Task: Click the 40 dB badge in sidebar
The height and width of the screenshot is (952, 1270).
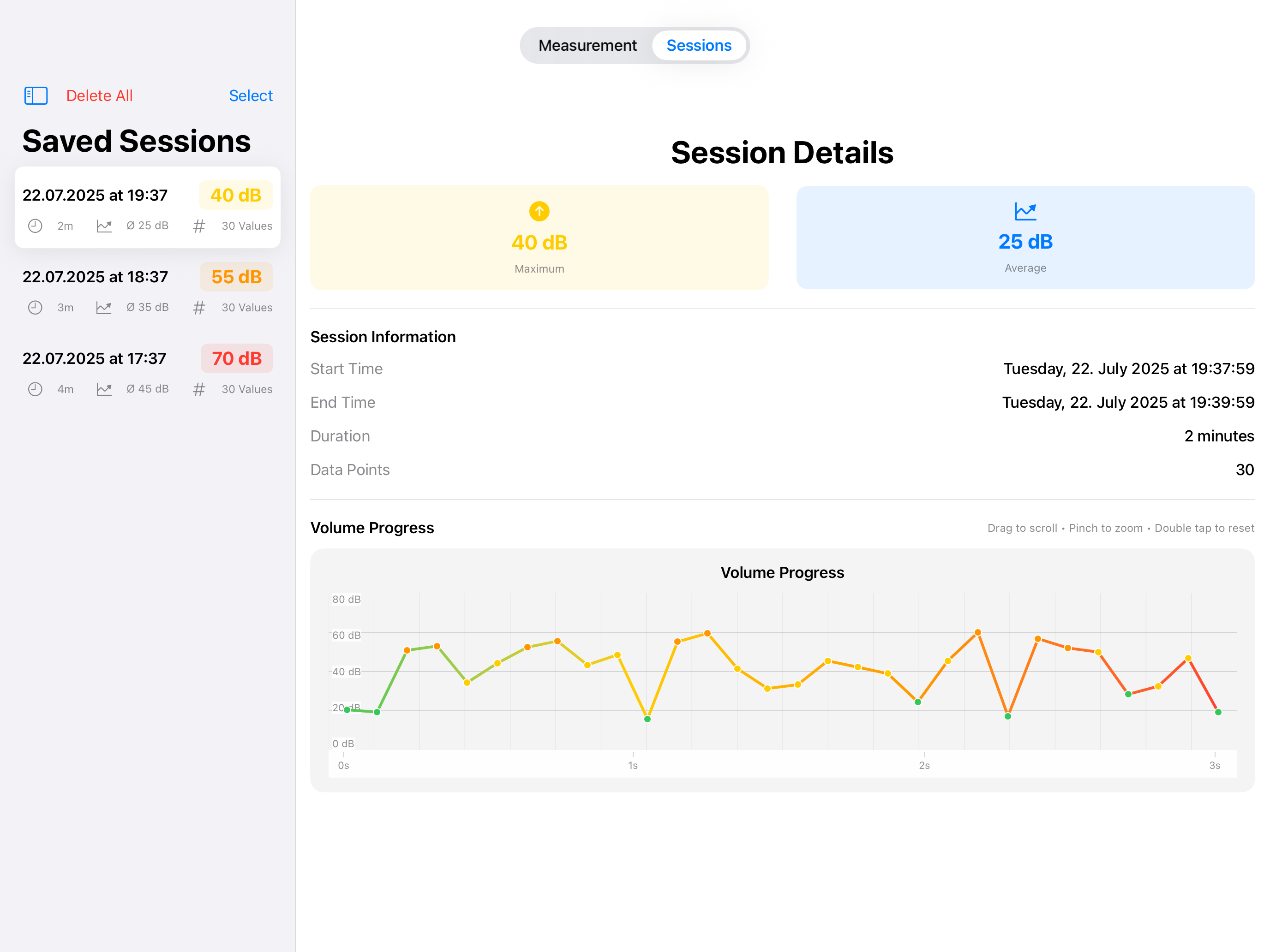Action: click(x=236, y=195)
